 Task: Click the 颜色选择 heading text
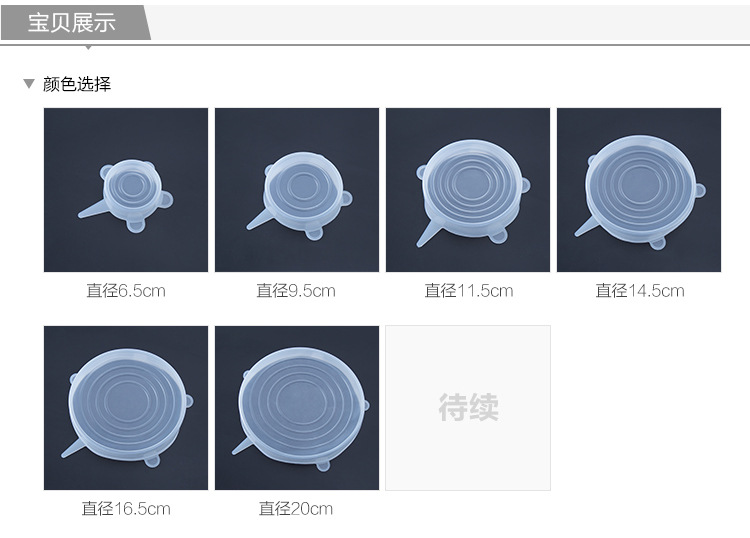77,84
